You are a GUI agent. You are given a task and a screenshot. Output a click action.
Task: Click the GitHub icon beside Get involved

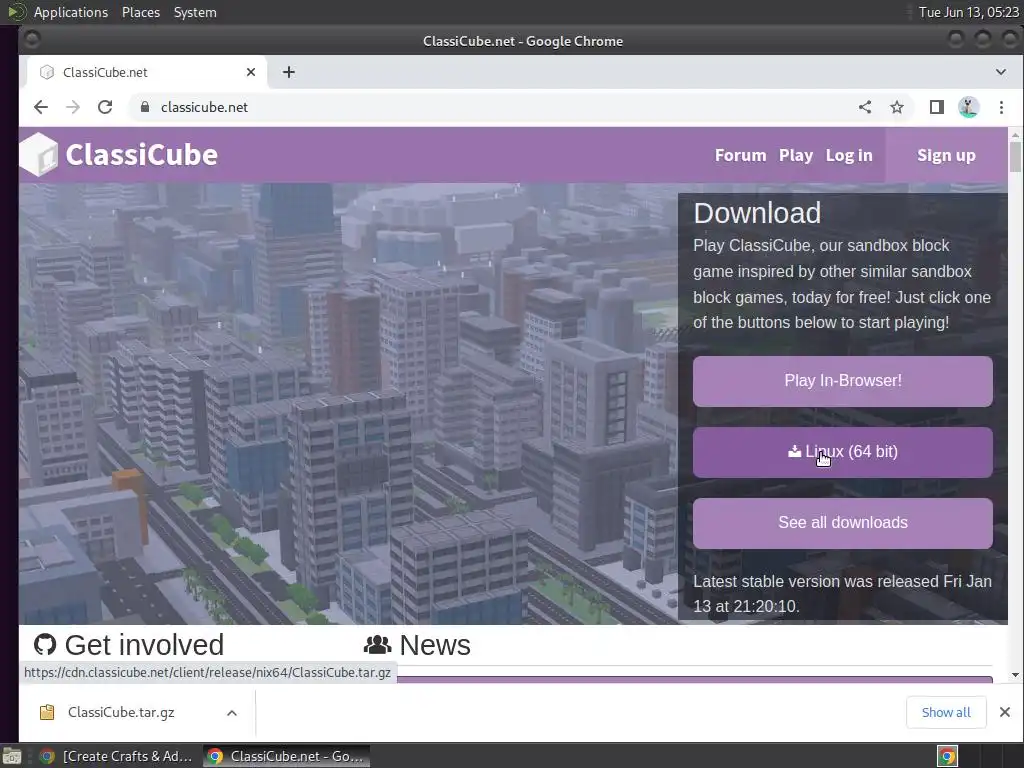click(45, 645)
